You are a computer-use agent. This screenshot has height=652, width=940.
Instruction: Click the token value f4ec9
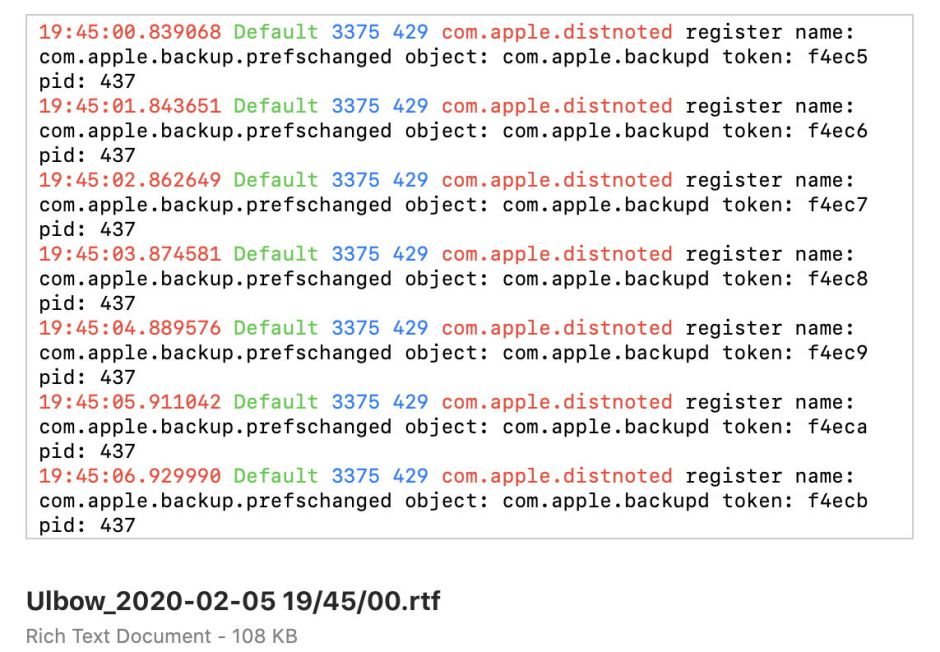[x=838, y=353]
